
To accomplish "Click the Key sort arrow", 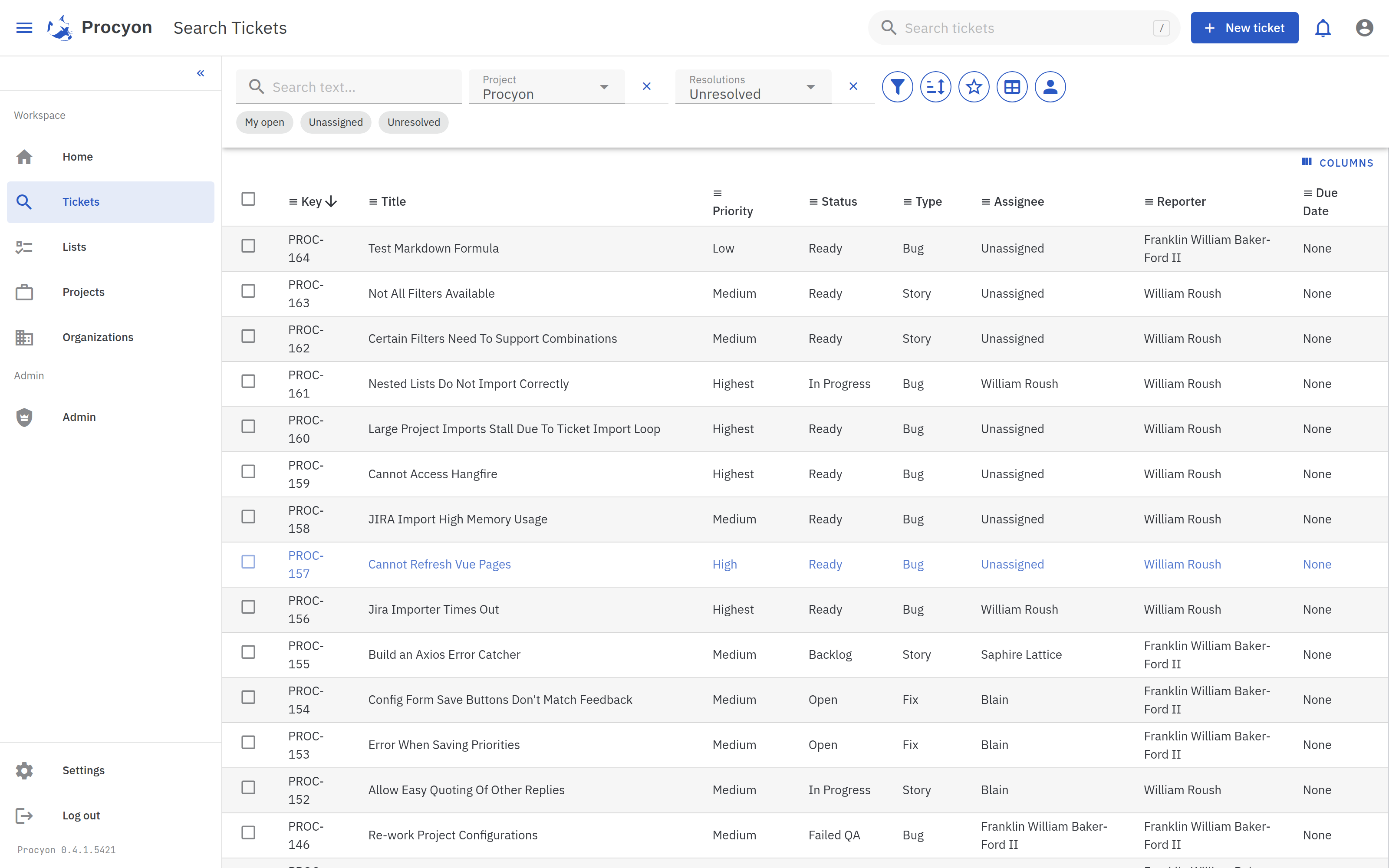I will tap(331, 201).
